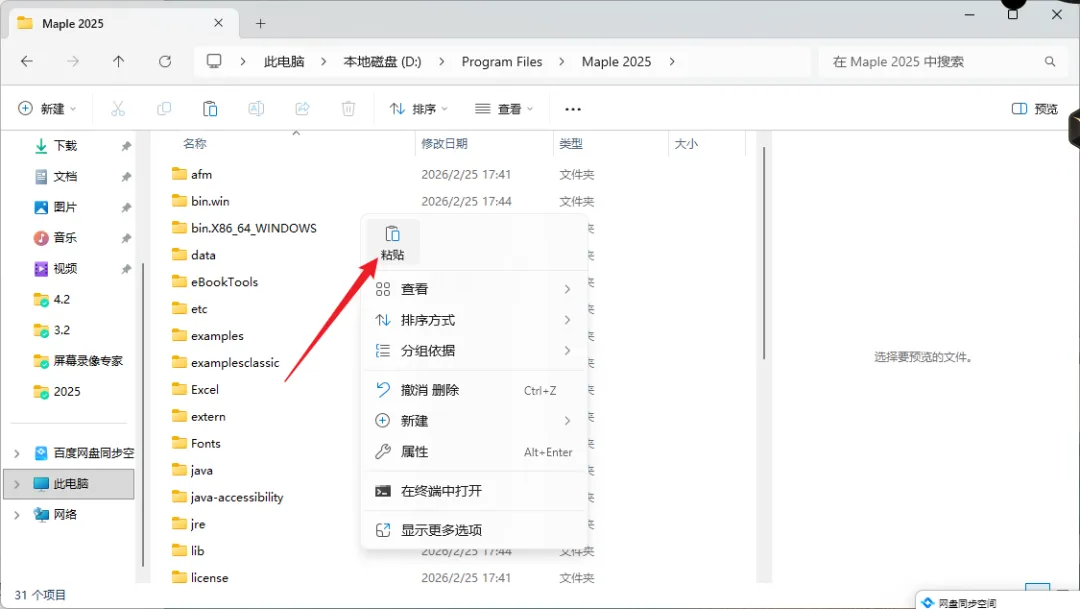Image resolution: width=1080 pixels, height=609 pixels.
Task: Refresh the current folder view
Action: tap(165, 61)
